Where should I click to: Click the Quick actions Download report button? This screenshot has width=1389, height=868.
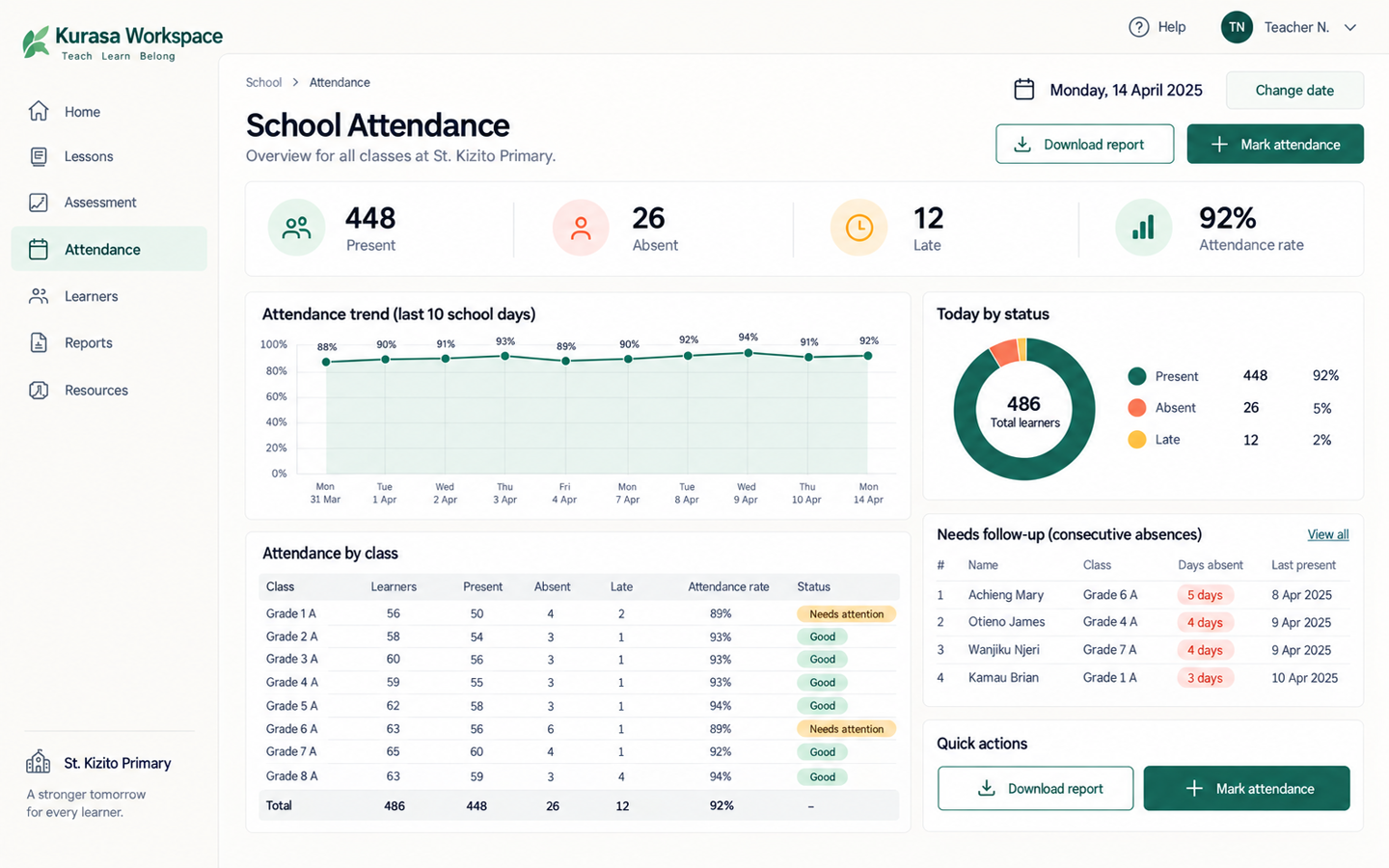coord(1036,788)
